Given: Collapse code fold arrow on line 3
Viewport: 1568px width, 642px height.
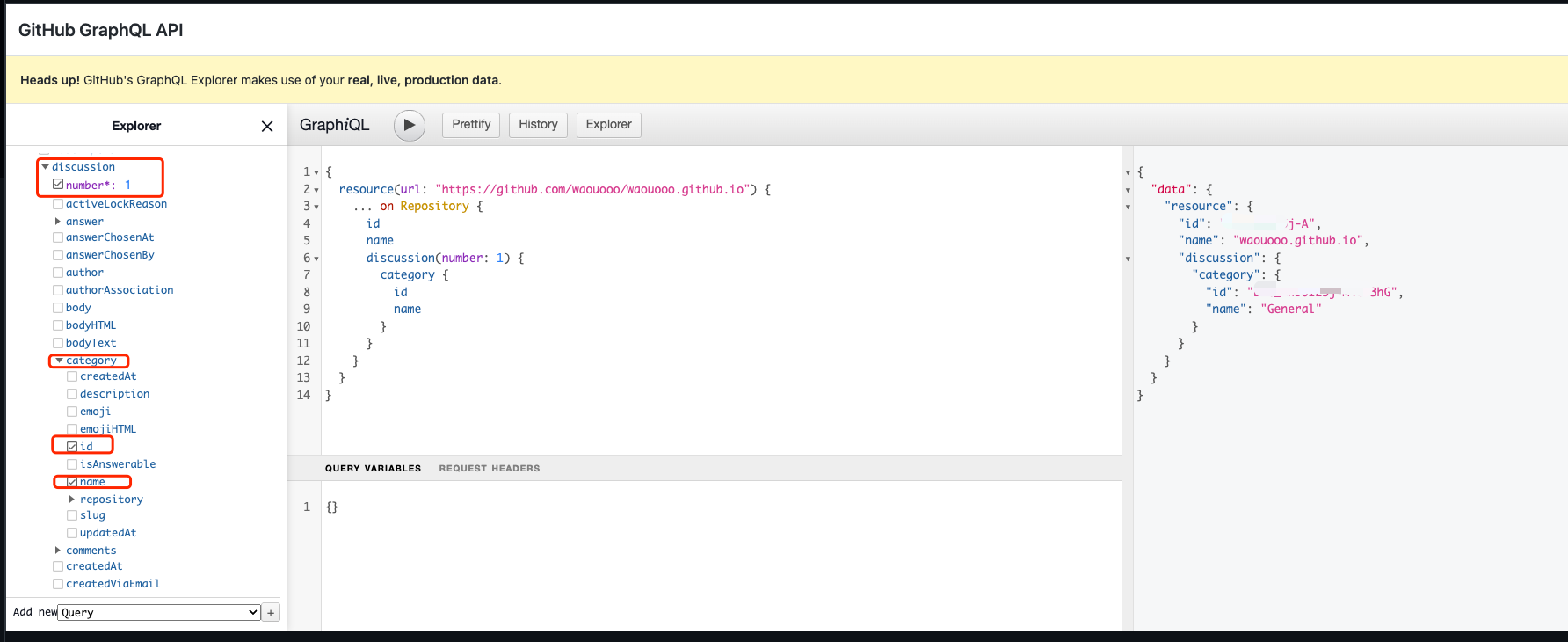Looking at the screenshot, I should [316, 207].
